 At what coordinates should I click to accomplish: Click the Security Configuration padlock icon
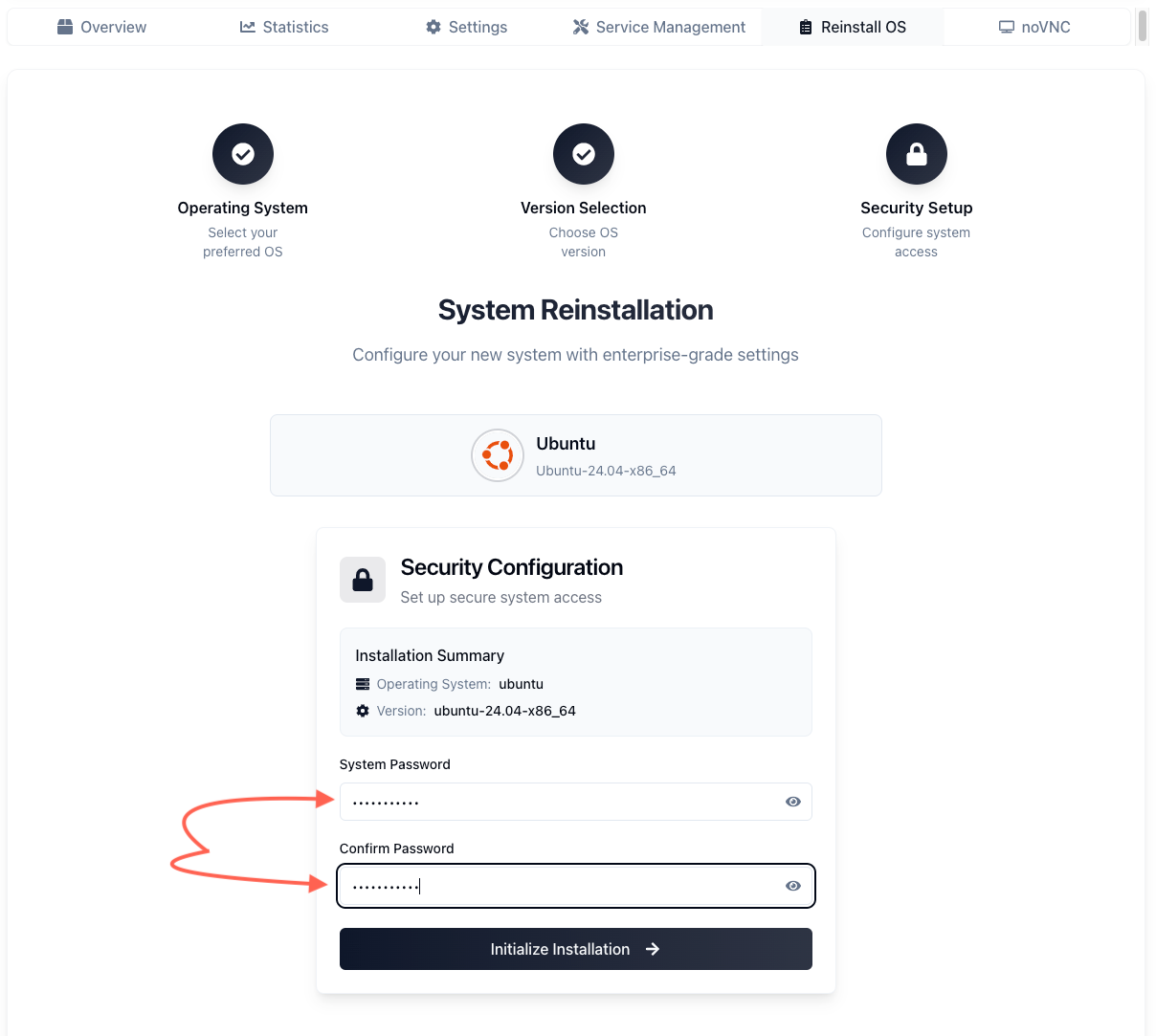[363, 580]
